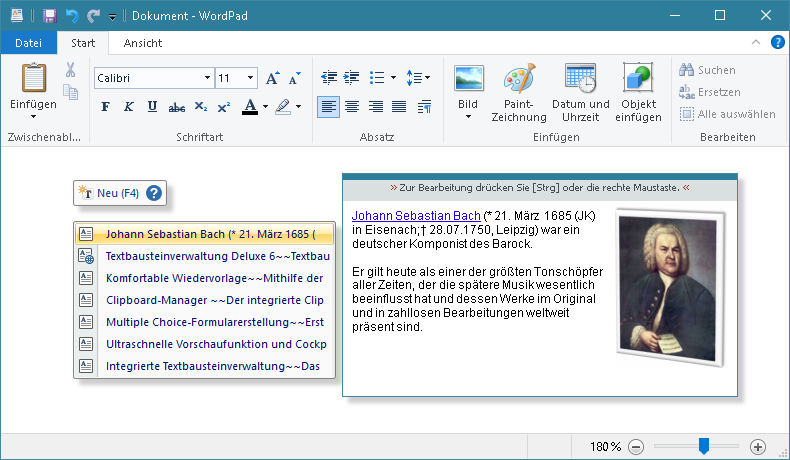Screen dimensions: 790x460
Task: Enable center paragraph alignment
Action: [351, 107]
